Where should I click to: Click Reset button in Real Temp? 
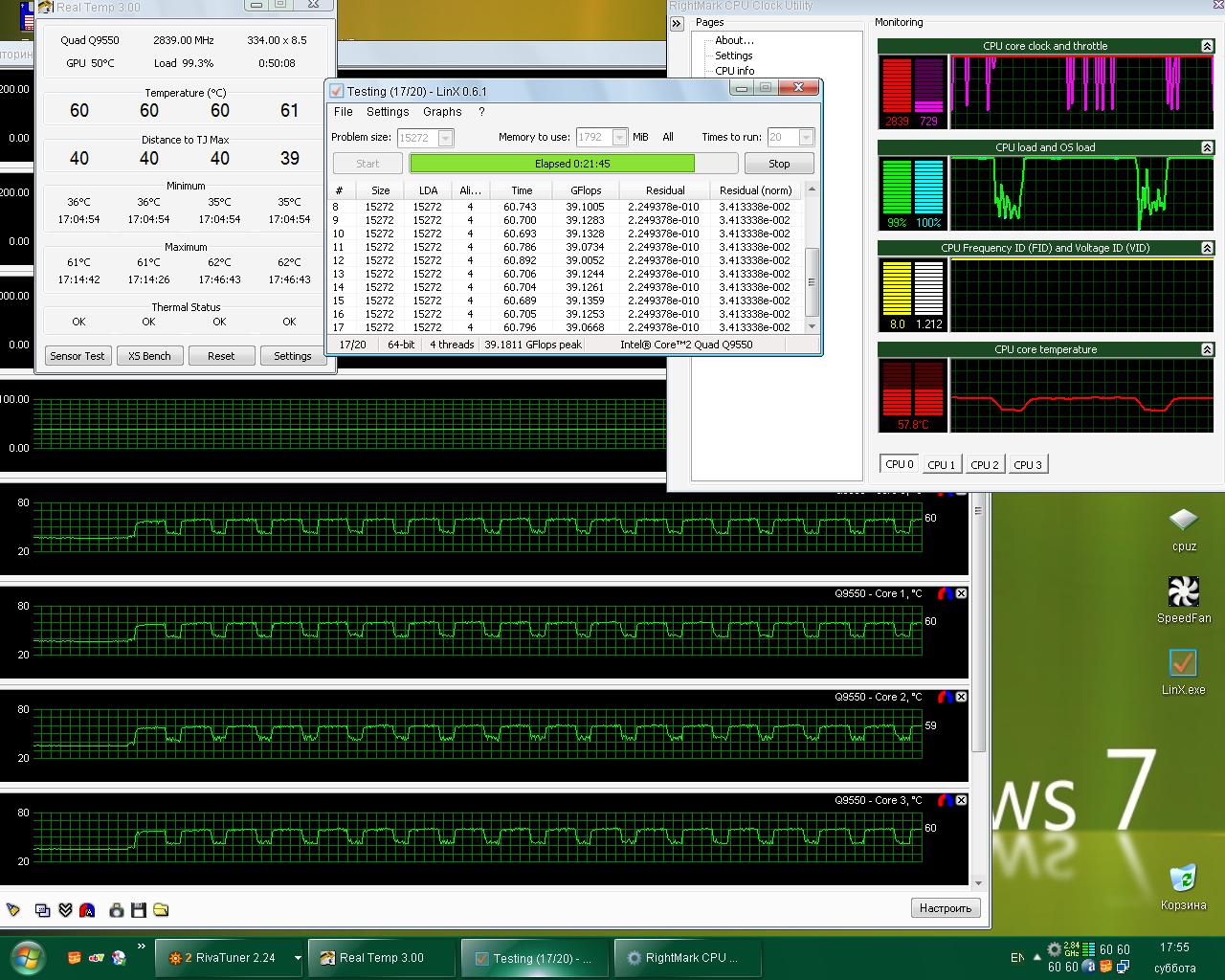pos(221,356)
